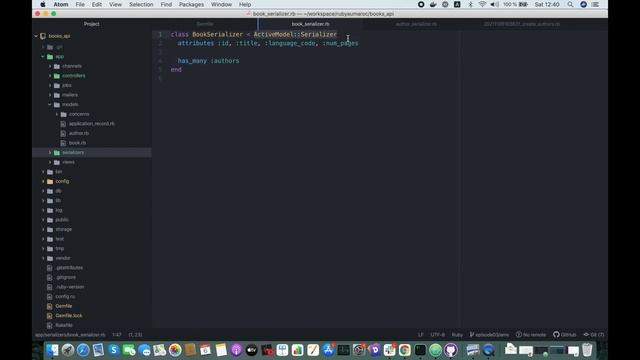Open the Selection menu
Image resolution: width=640 pixels, height=360 pixels.
(x=141, y=4)
